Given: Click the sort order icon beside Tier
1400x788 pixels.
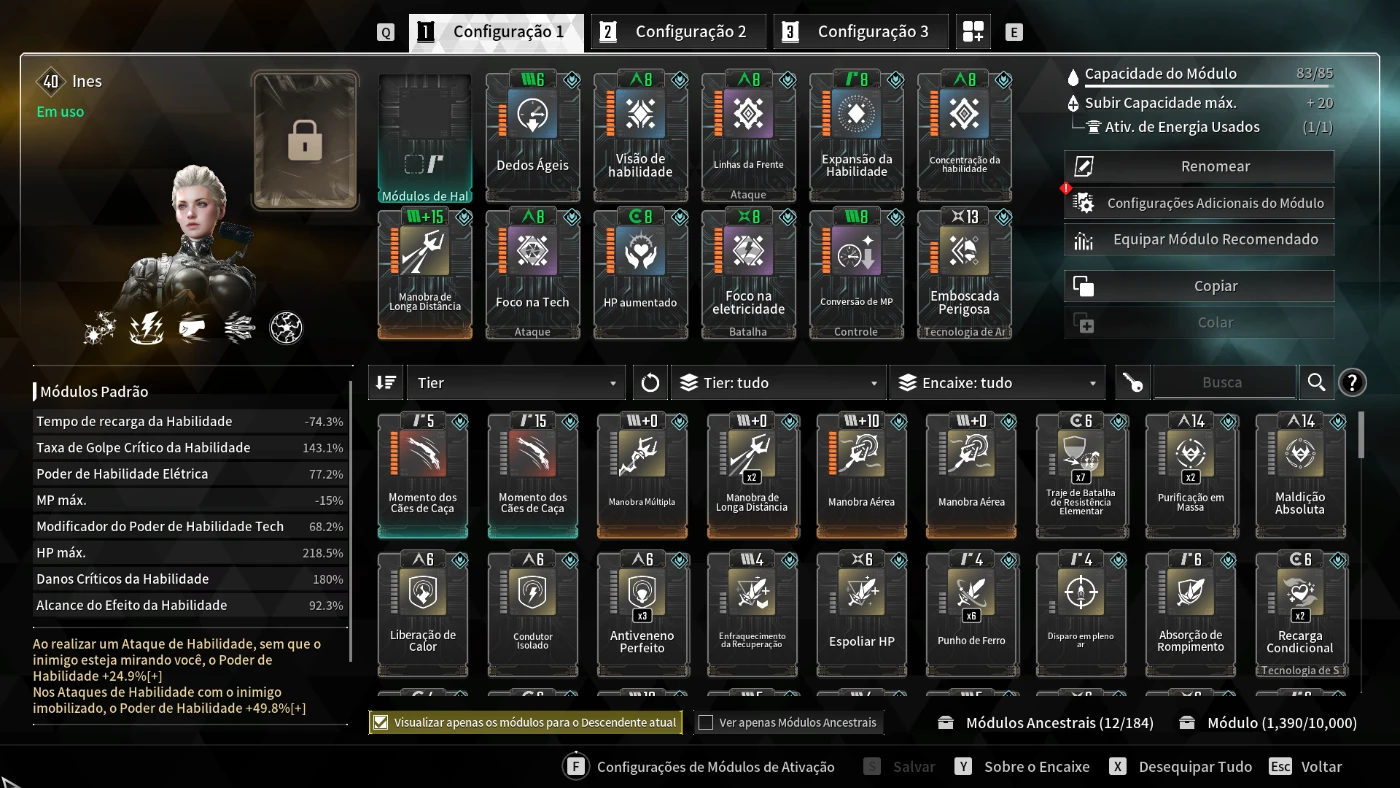Looking at the screenshot, I should (x=386, y=383).
